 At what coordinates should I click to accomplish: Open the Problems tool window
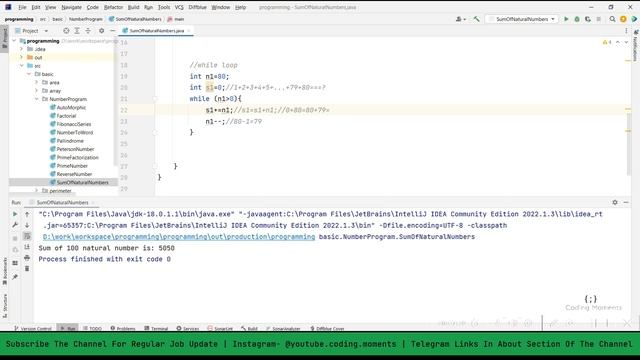point(123,328)
